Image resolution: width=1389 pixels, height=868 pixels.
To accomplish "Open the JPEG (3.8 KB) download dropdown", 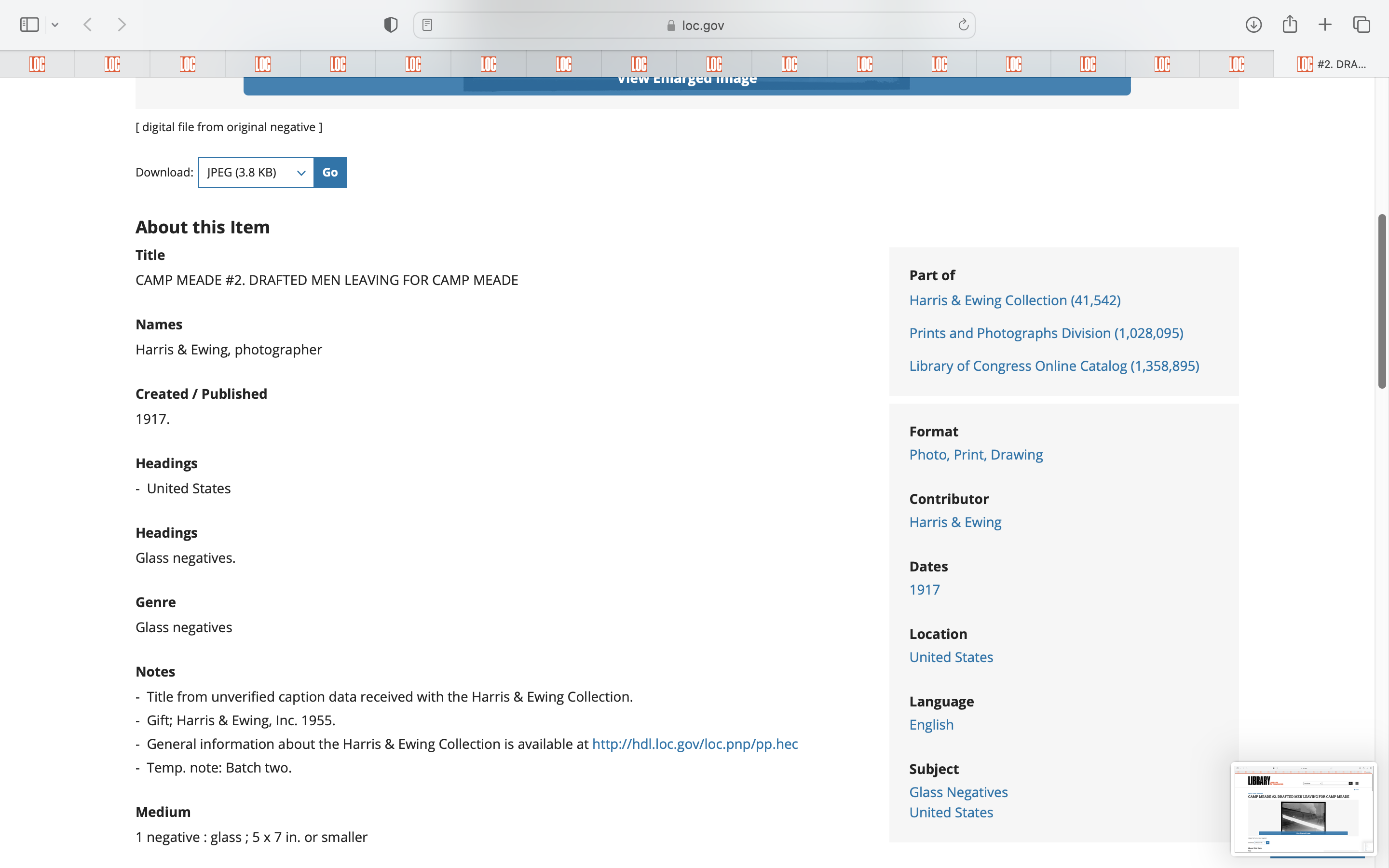I will coord(256,172).
